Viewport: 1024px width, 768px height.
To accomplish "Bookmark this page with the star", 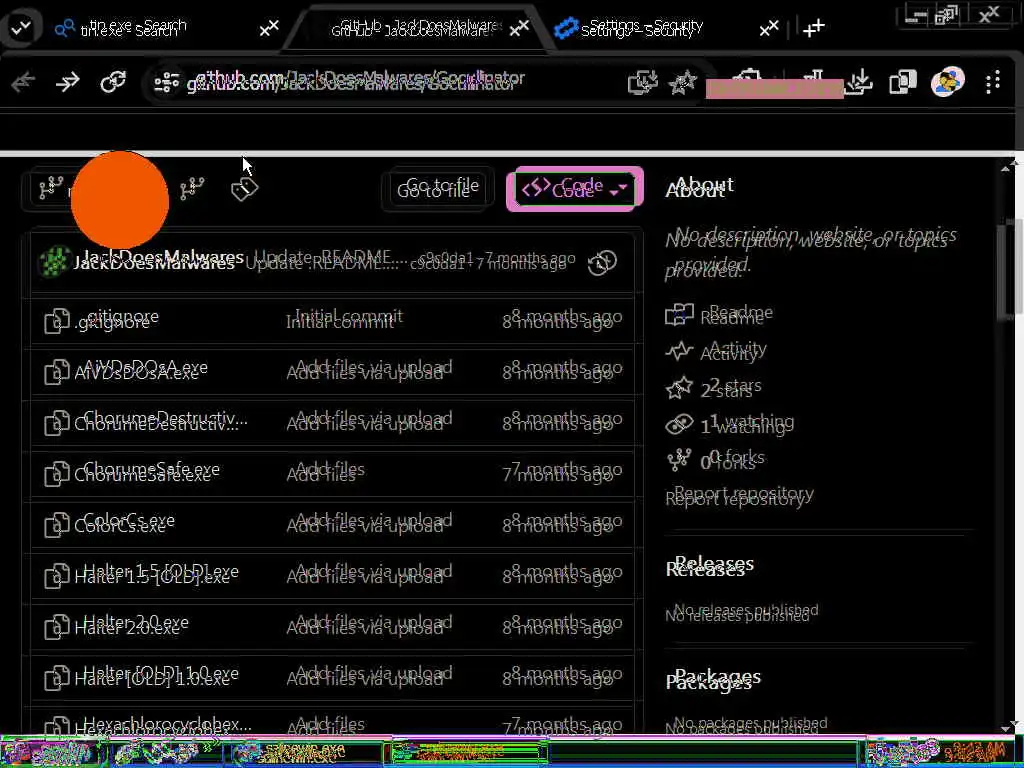I will tap(683, 82).
